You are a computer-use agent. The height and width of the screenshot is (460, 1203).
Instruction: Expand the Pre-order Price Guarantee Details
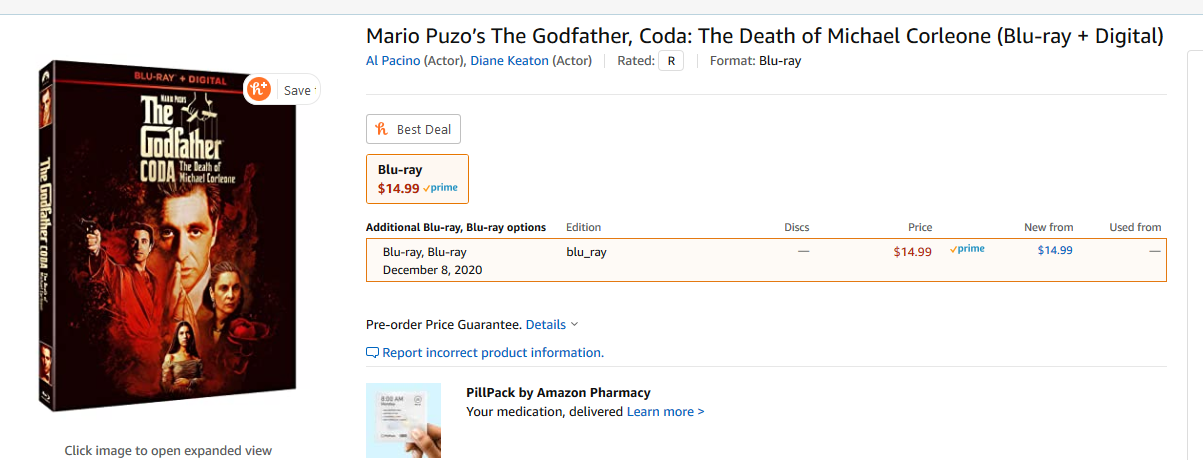(552, 325)
